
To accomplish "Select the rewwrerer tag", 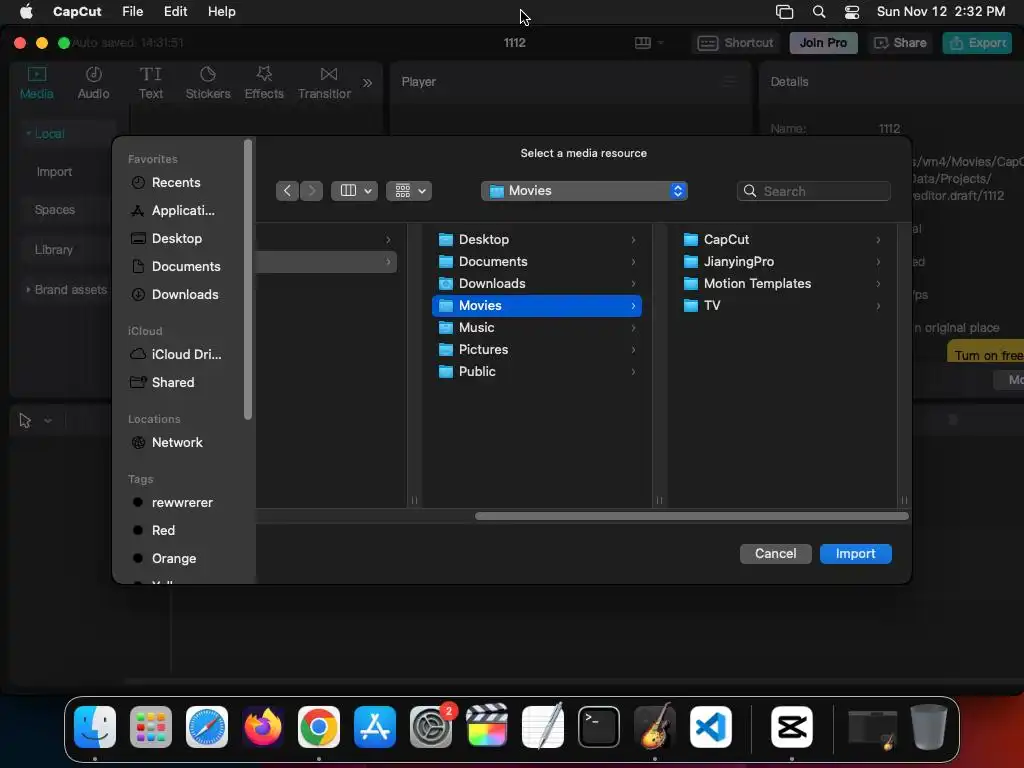I will coord(172,502).
